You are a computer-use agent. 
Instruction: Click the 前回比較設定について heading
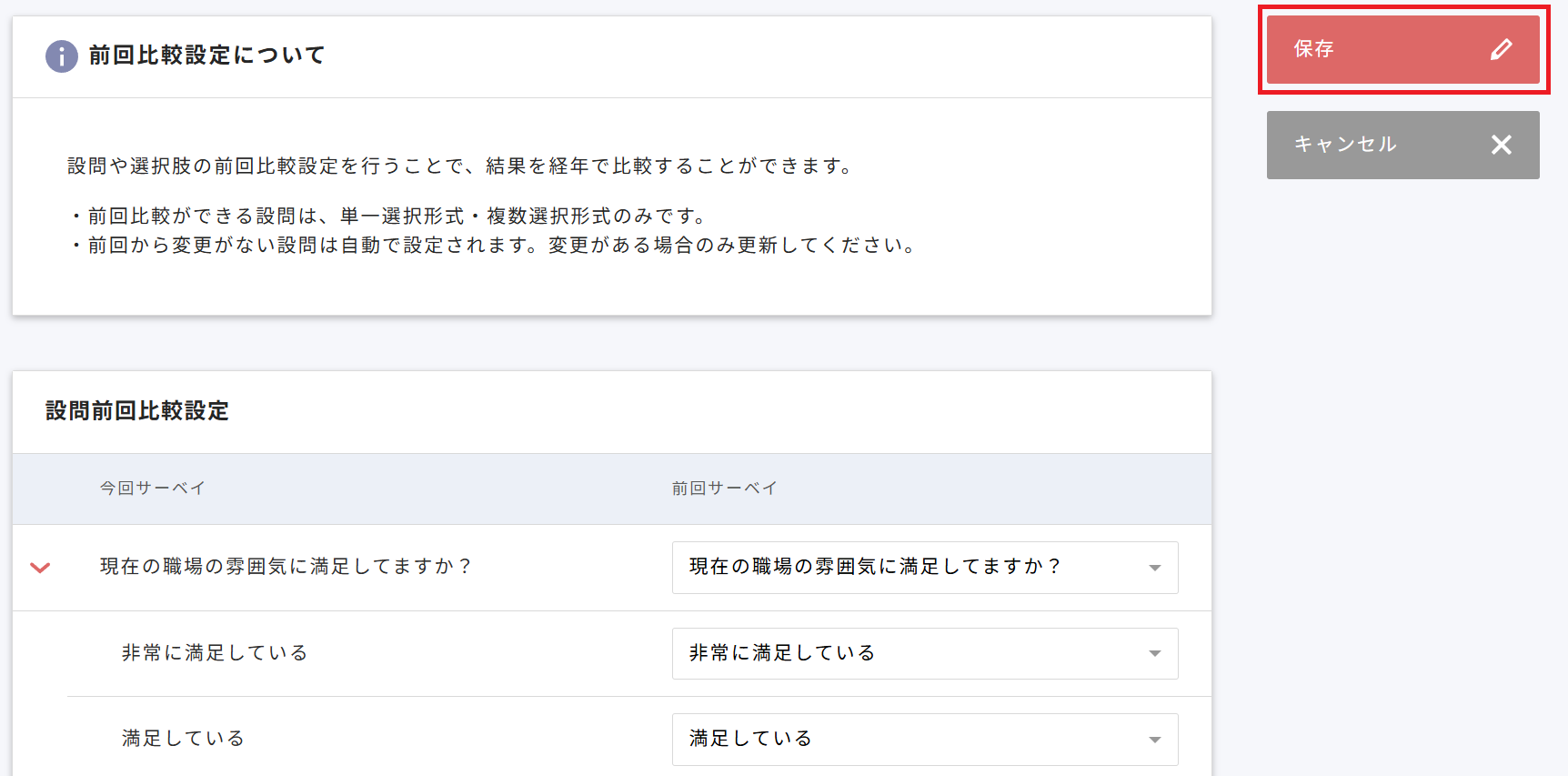coord(207,55)
